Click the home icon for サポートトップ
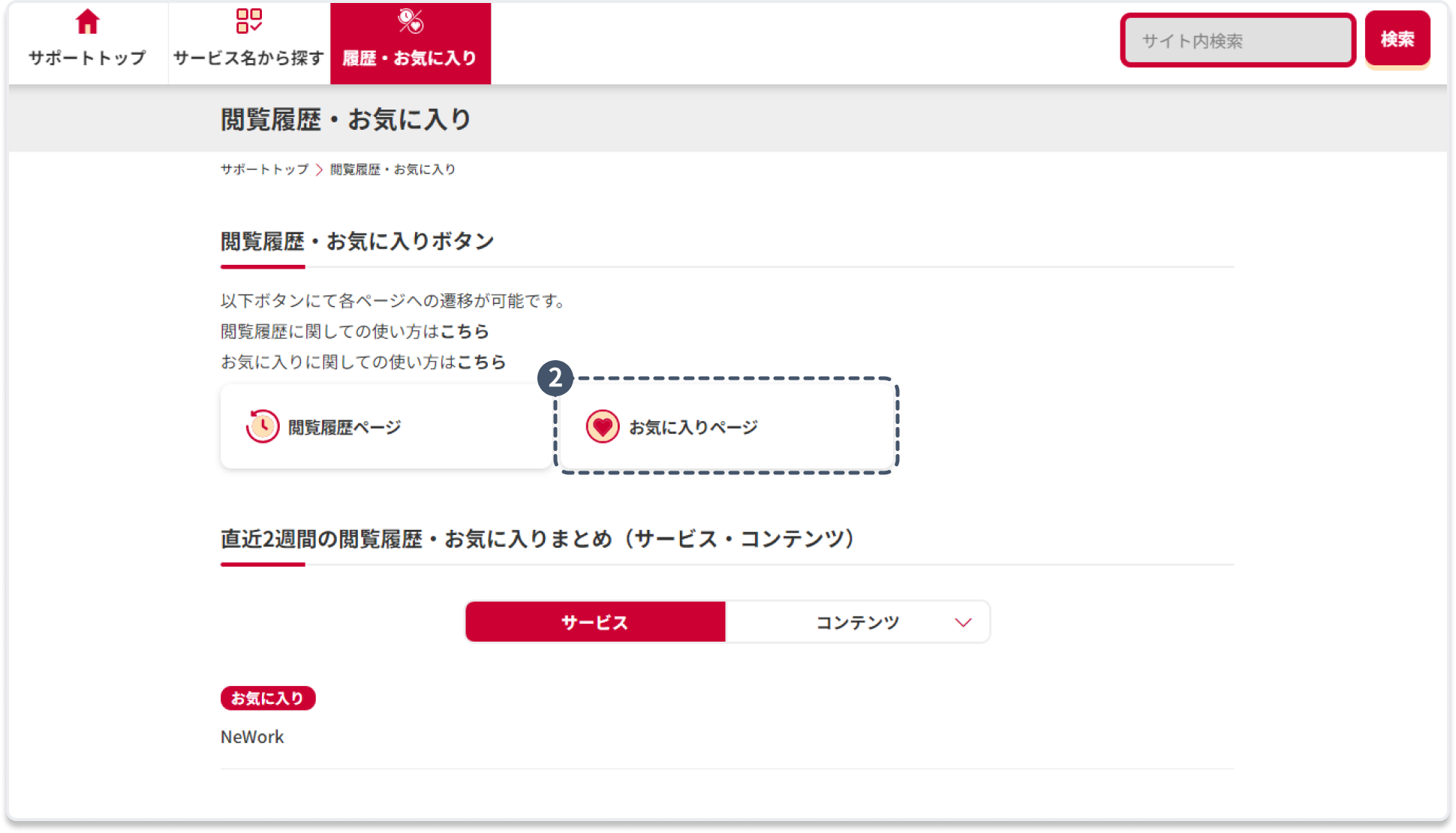 tap(88, 23)
